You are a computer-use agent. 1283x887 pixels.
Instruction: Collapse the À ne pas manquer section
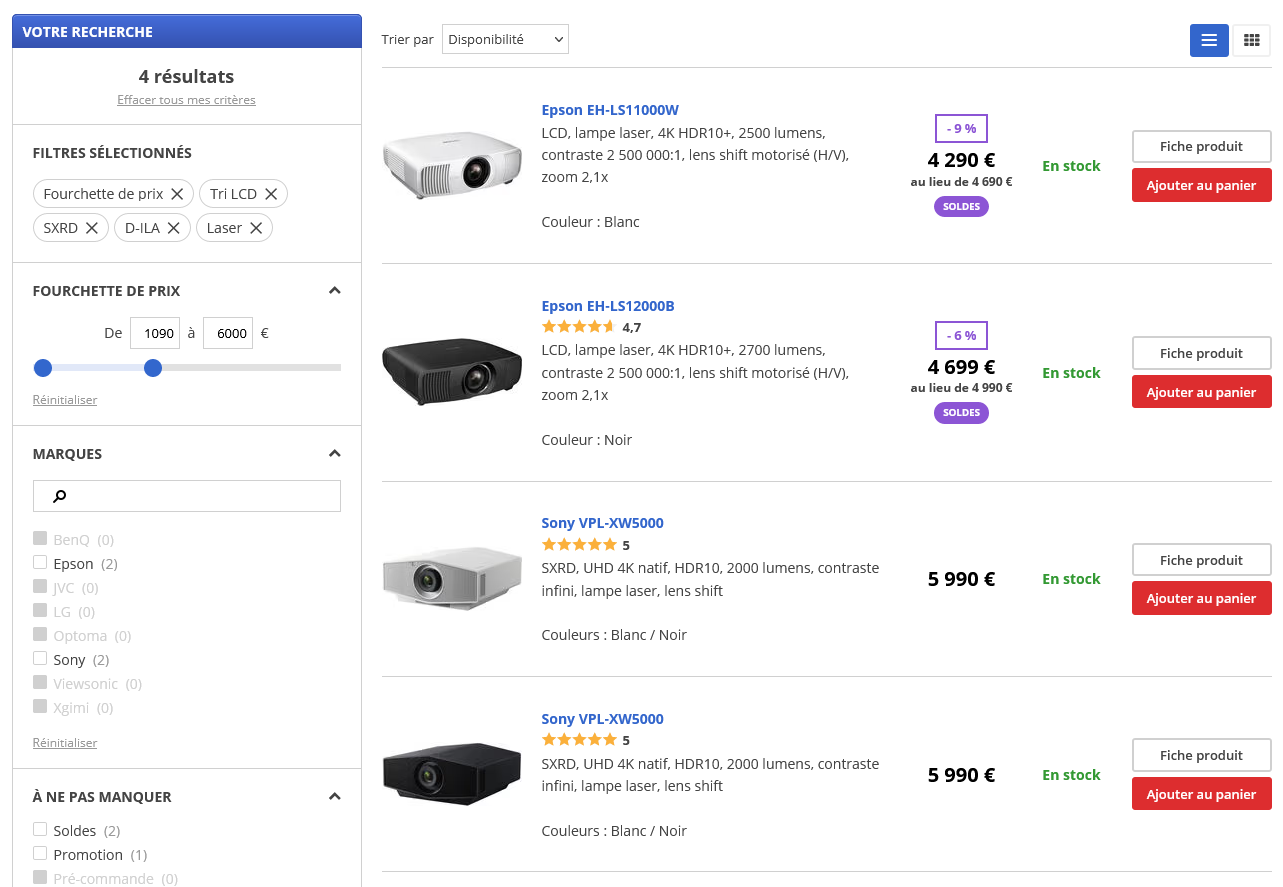(335, 797)
